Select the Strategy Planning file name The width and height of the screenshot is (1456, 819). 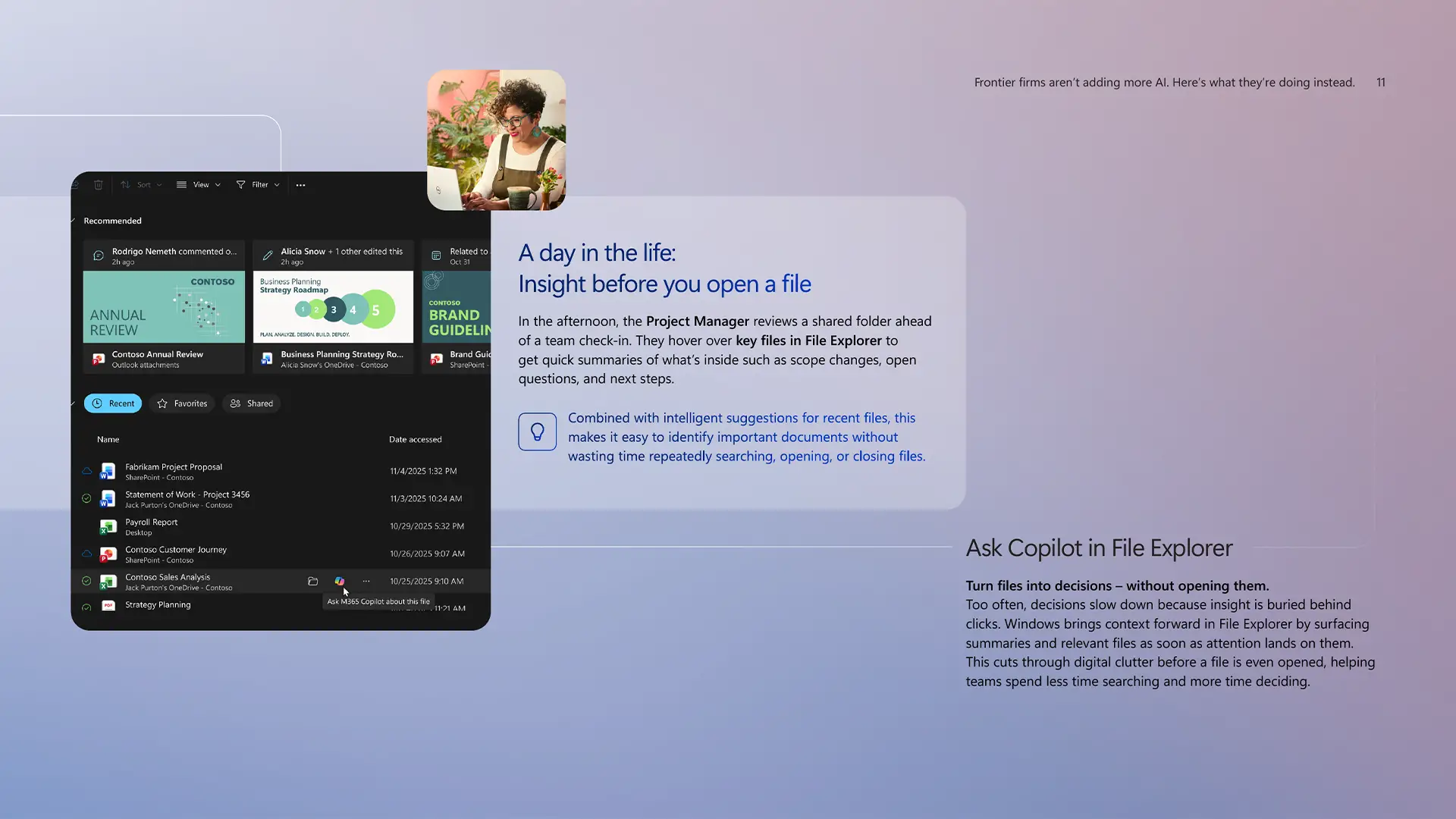(158, 605)
